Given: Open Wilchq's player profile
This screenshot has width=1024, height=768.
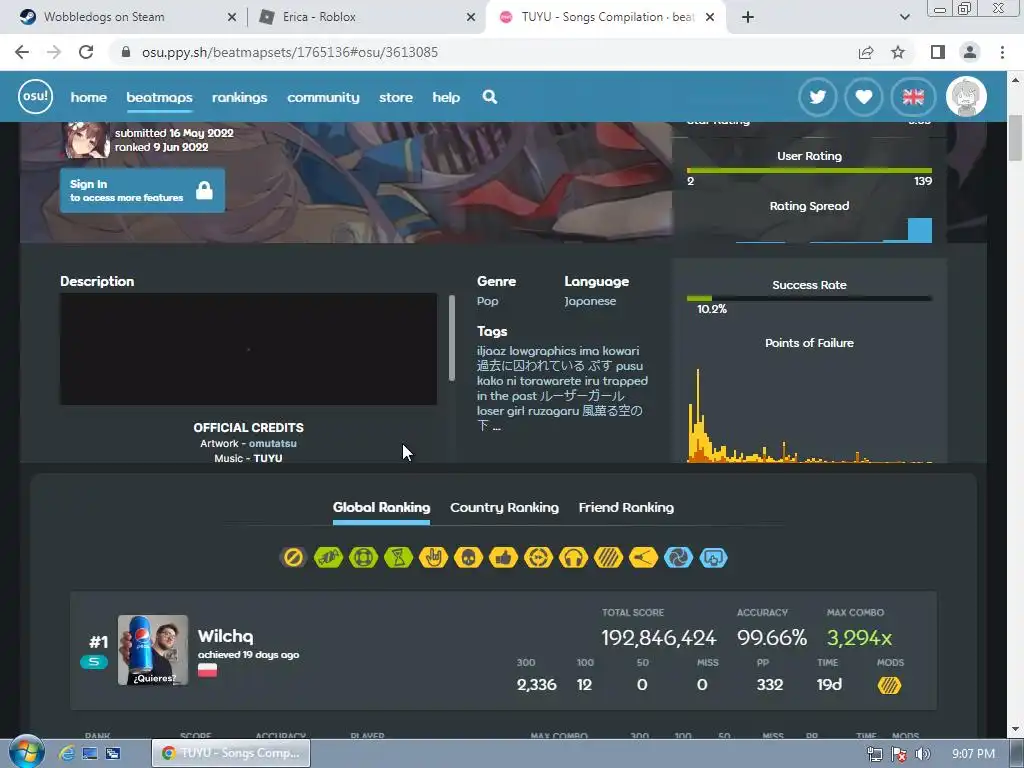Looking at the screenshot, I should pos(225,636).
